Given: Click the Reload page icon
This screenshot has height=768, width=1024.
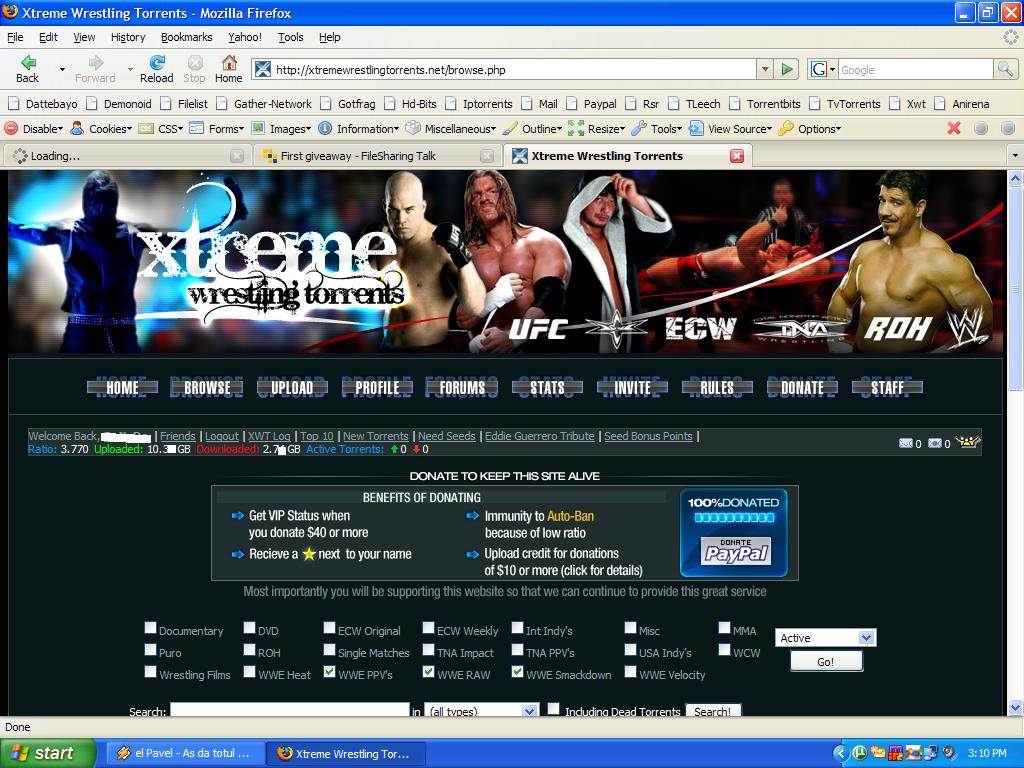Looking at the screenshot, I should [x=157, y=63].
